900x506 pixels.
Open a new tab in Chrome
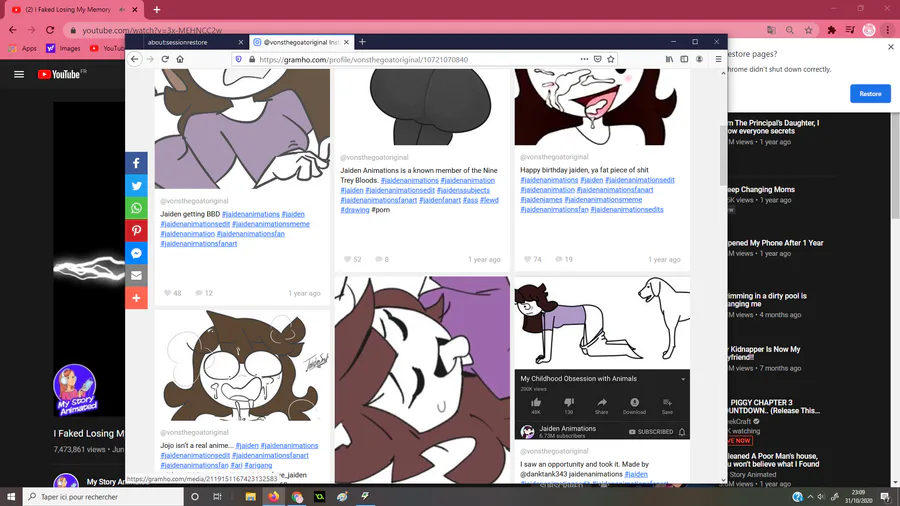tap(157, 10)
